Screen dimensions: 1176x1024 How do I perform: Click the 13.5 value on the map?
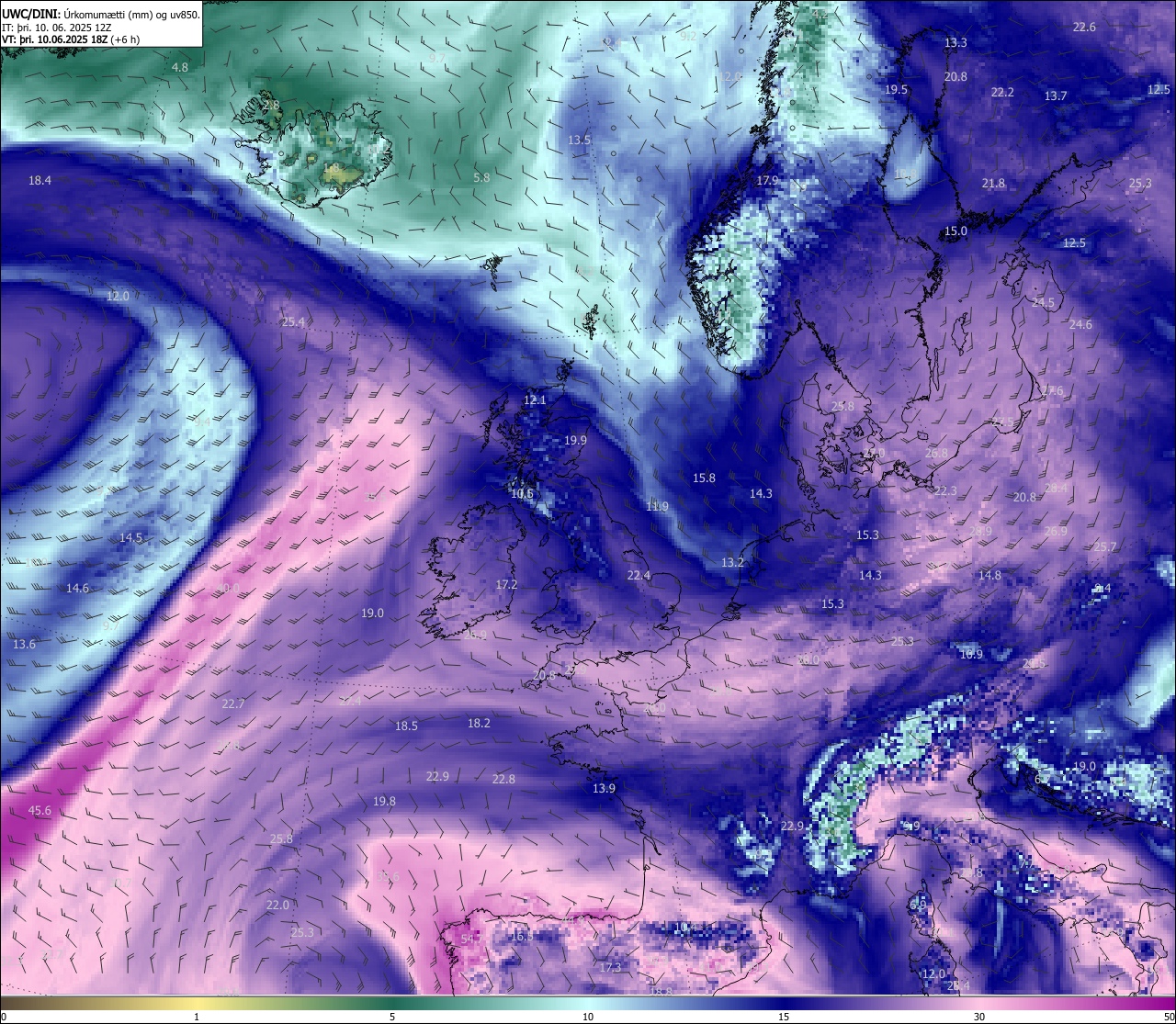pyautogui.click(x=579, y=141)
